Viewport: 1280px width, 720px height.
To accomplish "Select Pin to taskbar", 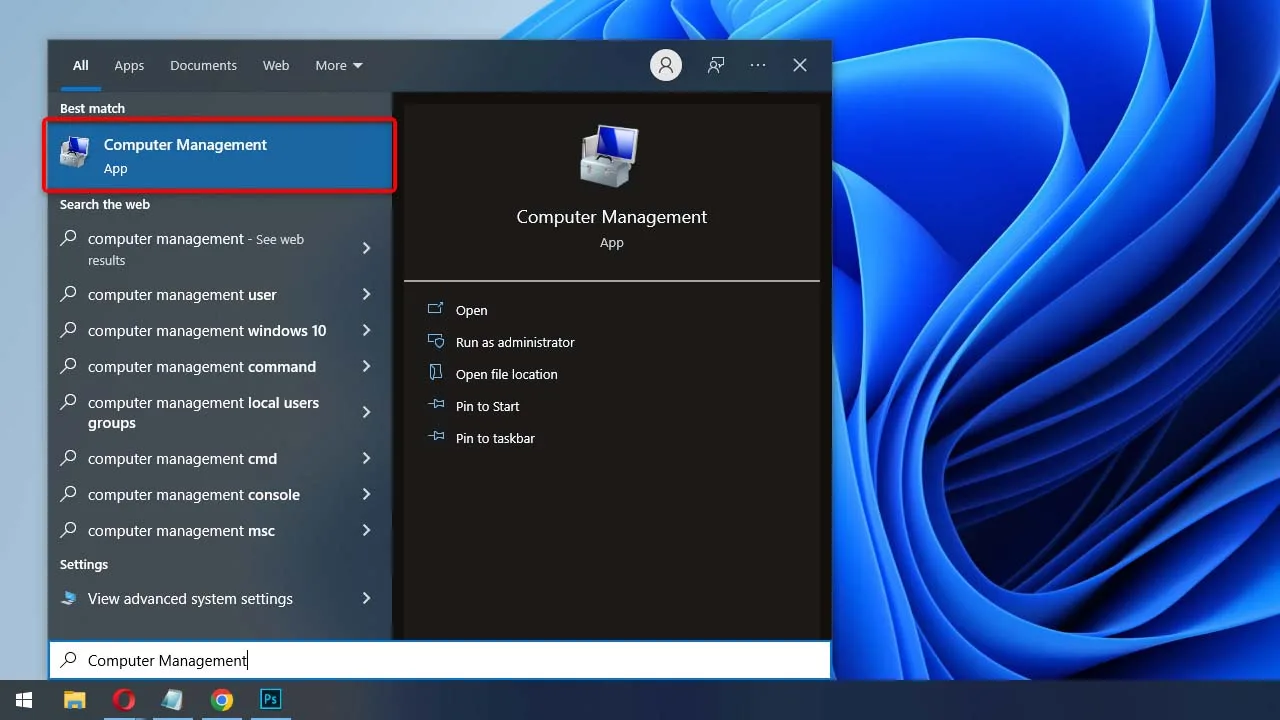I will [x=495, y=438].
